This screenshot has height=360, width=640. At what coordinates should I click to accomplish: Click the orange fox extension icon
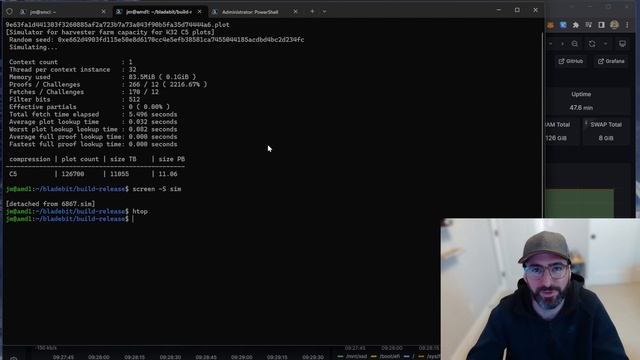pos(551,25)
